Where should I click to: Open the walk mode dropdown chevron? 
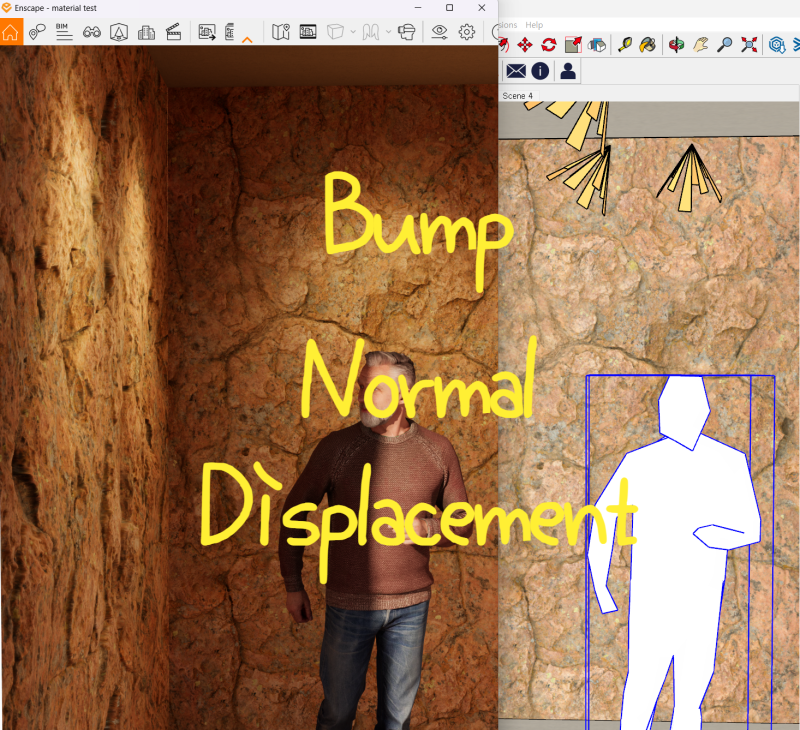[x=388, y=31]
